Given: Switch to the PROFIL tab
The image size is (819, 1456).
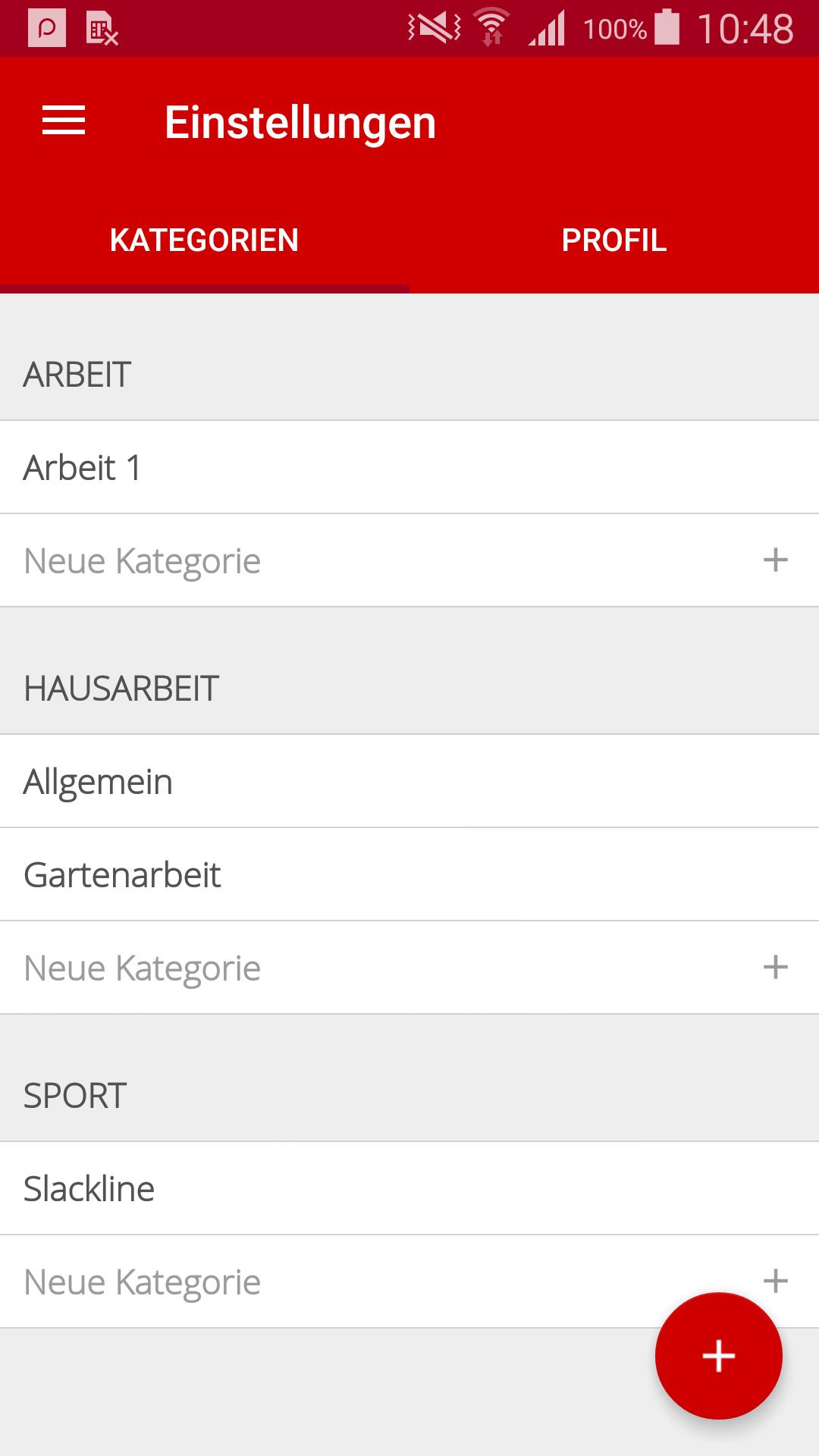Looking at the screenshot, I should click(613, 240).
